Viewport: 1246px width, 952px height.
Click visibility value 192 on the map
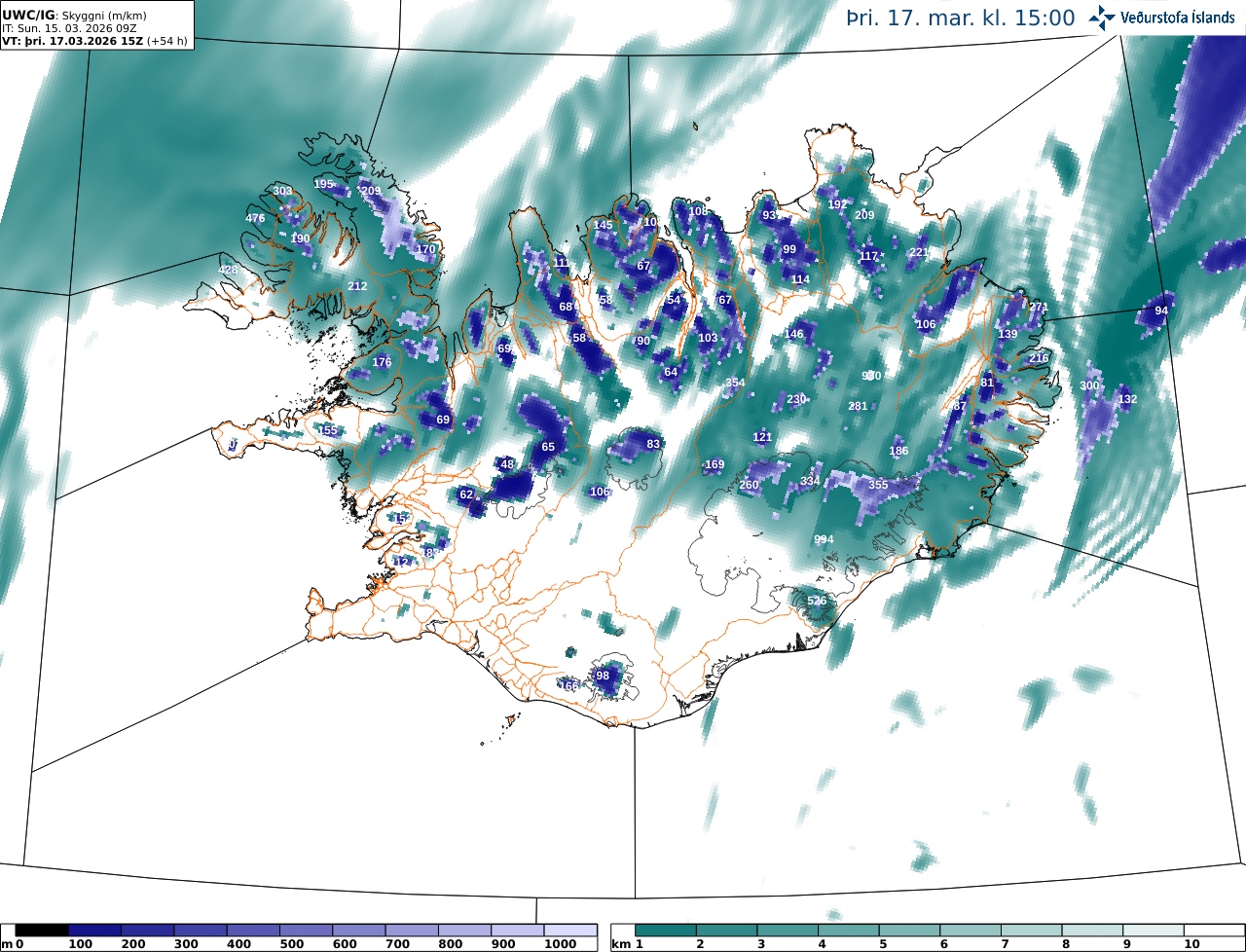pyautogui.click(x=837, y=204)
